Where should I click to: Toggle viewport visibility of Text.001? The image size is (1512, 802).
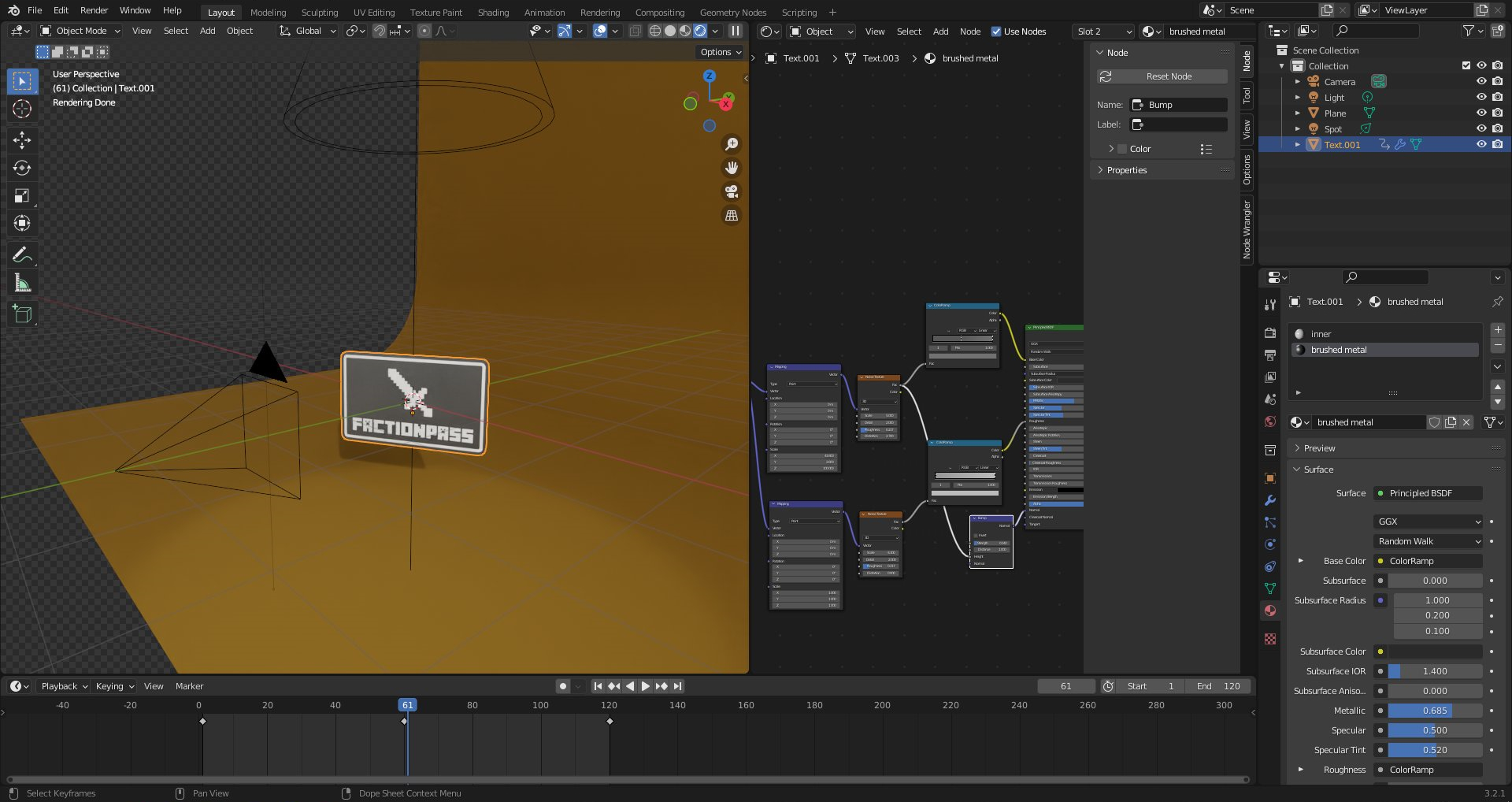pos(1480,144)
